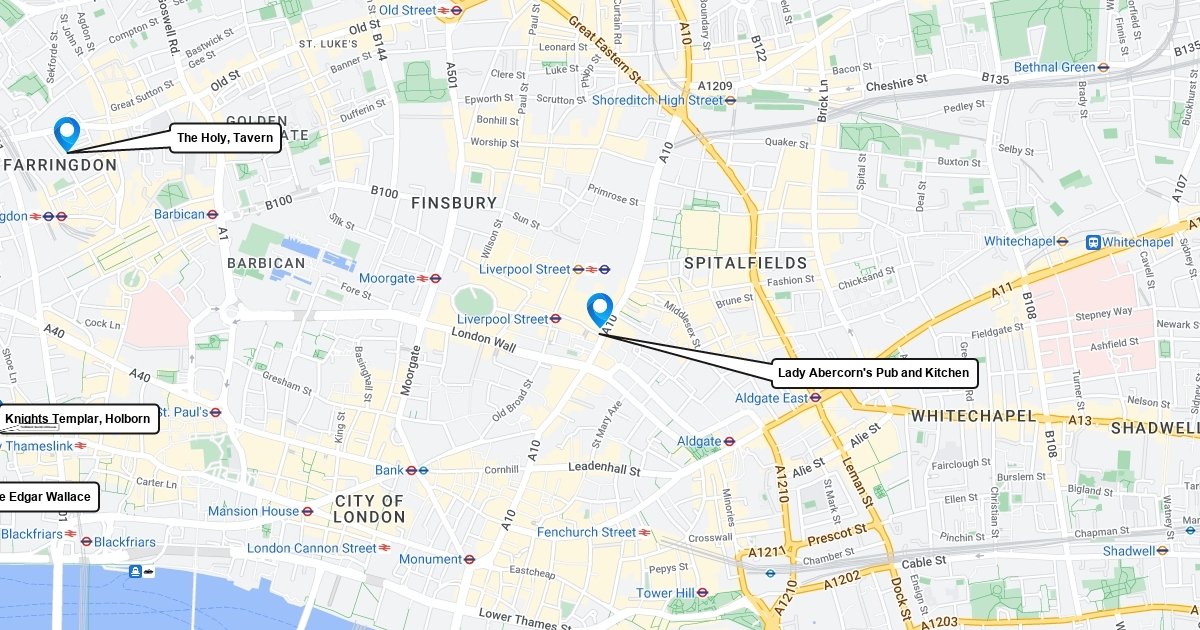
Task: Click the SPITALFIELDS district name
Action: [x=745, y=263]
